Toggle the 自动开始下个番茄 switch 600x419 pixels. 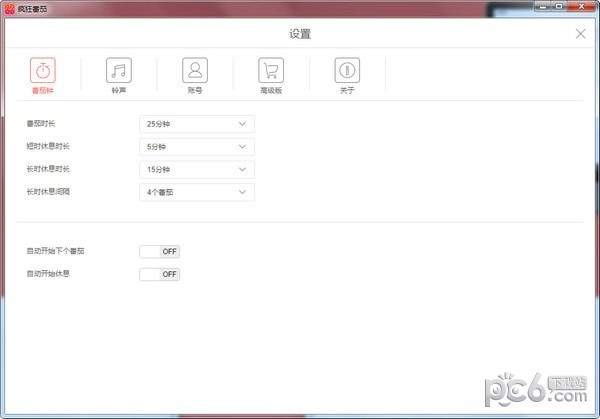tap(160, 251)
